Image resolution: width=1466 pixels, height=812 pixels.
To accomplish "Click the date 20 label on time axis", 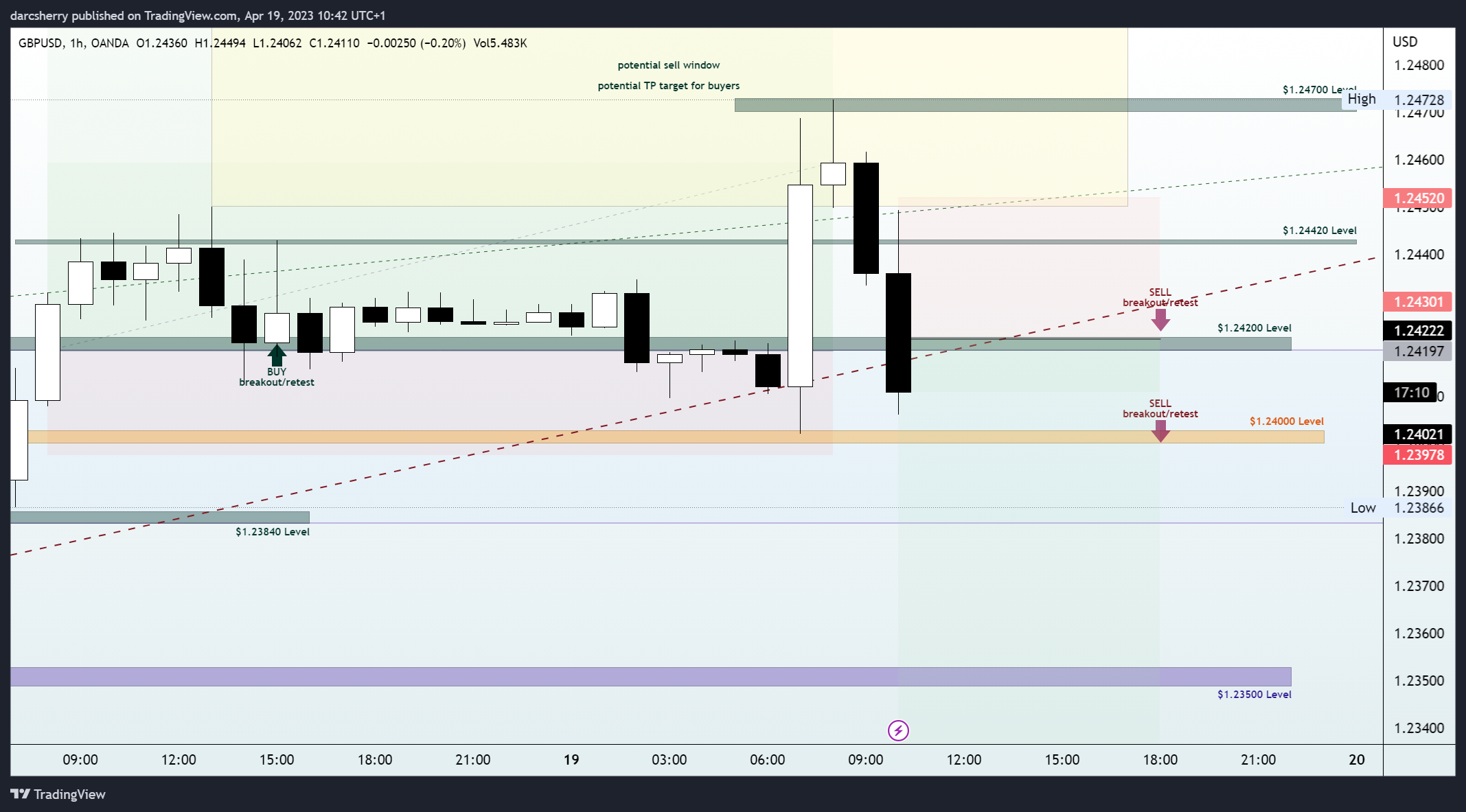I will click(x=1357, y=760).
